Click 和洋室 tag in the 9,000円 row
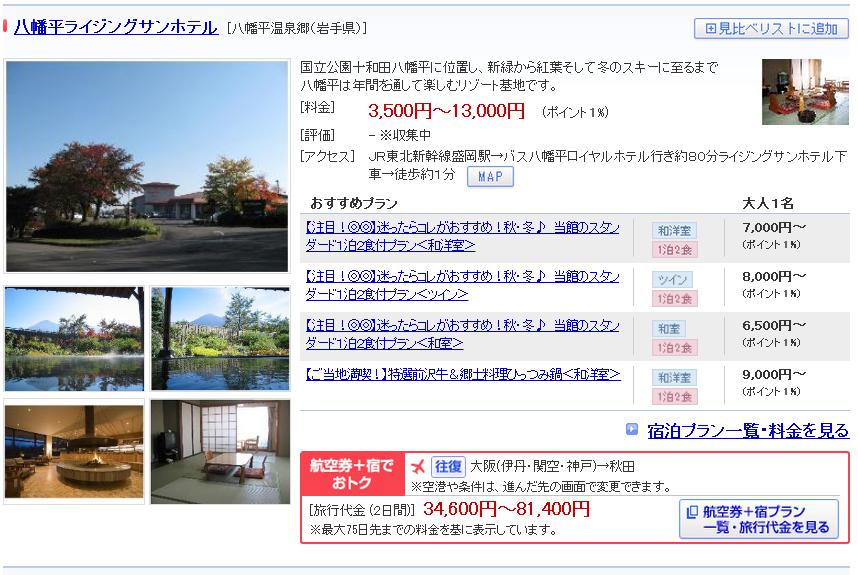 pos(674,378)
